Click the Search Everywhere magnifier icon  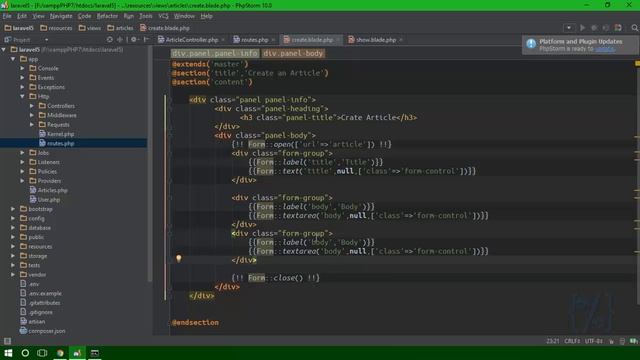point(634,28)
